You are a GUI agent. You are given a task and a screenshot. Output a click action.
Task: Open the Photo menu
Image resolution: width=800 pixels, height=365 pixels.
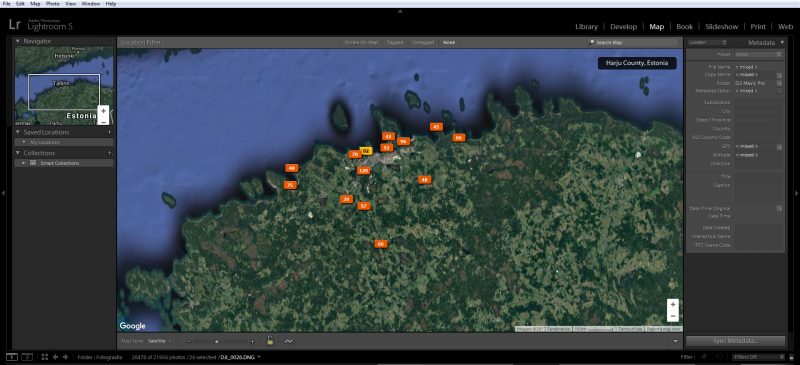[x=53, y=4]
